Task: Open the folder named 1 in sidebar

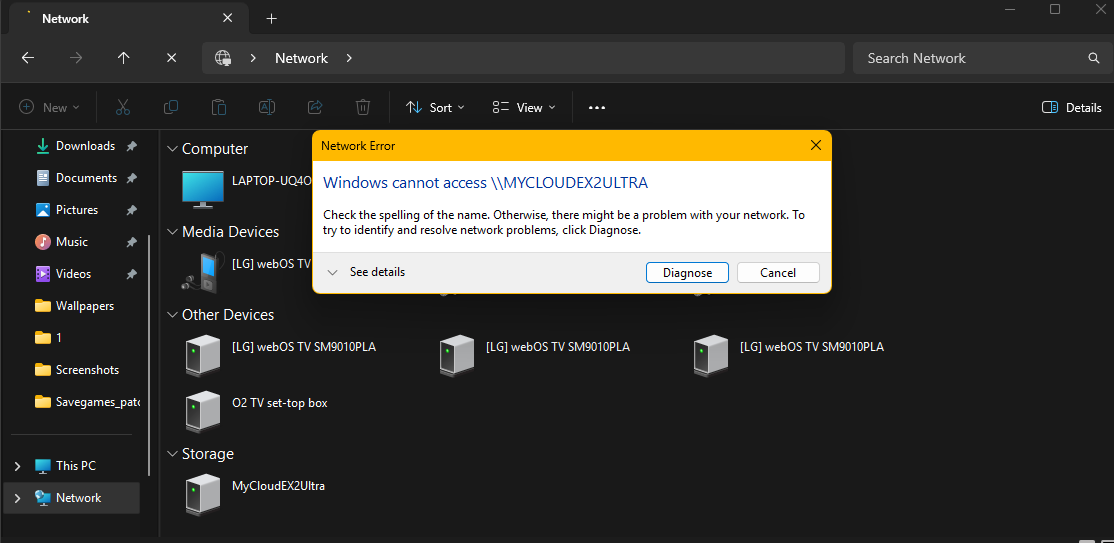Action: click(x=58, y=338)
